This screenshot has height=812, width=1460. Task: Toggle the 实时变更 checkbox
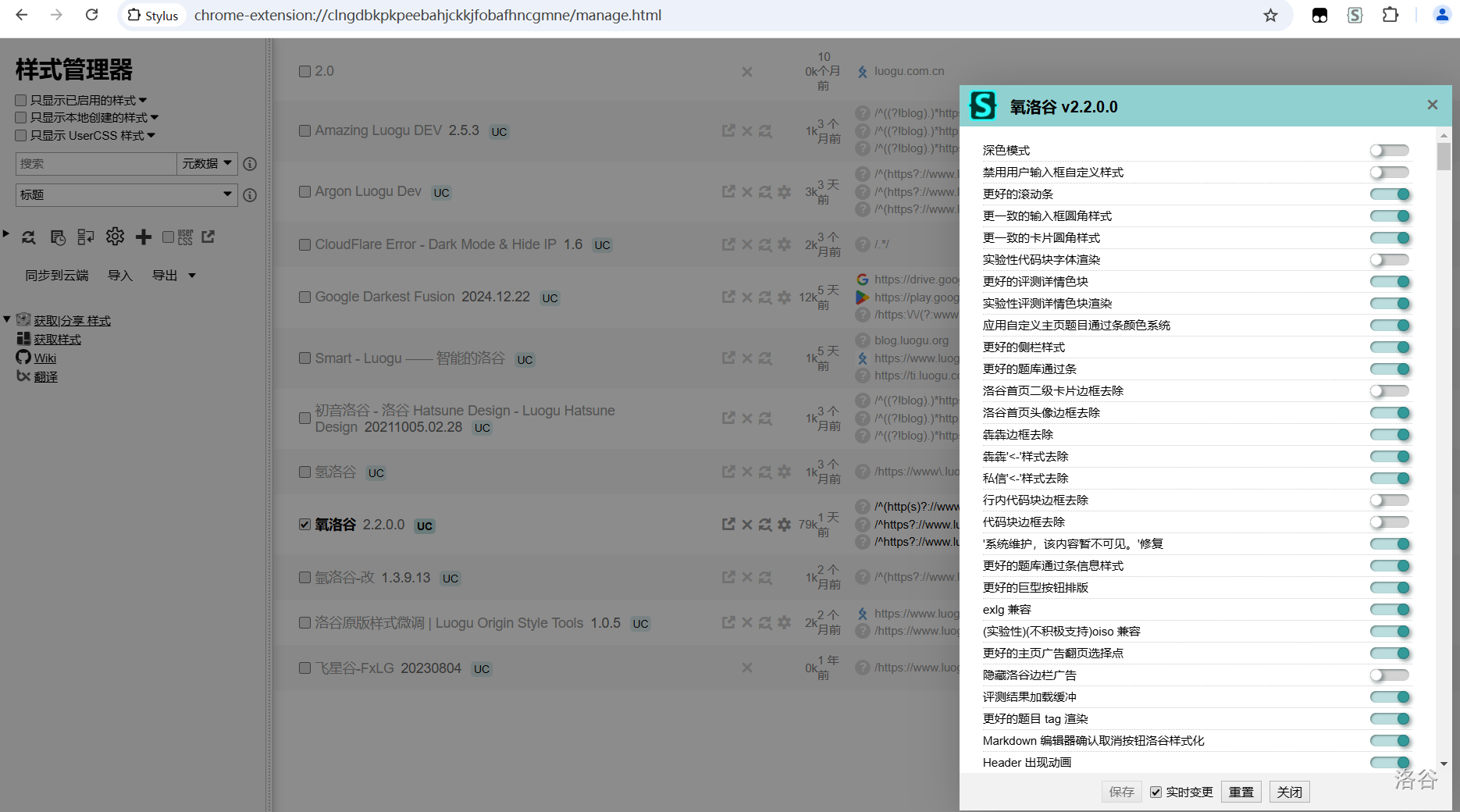click(x=1156, y=792)
